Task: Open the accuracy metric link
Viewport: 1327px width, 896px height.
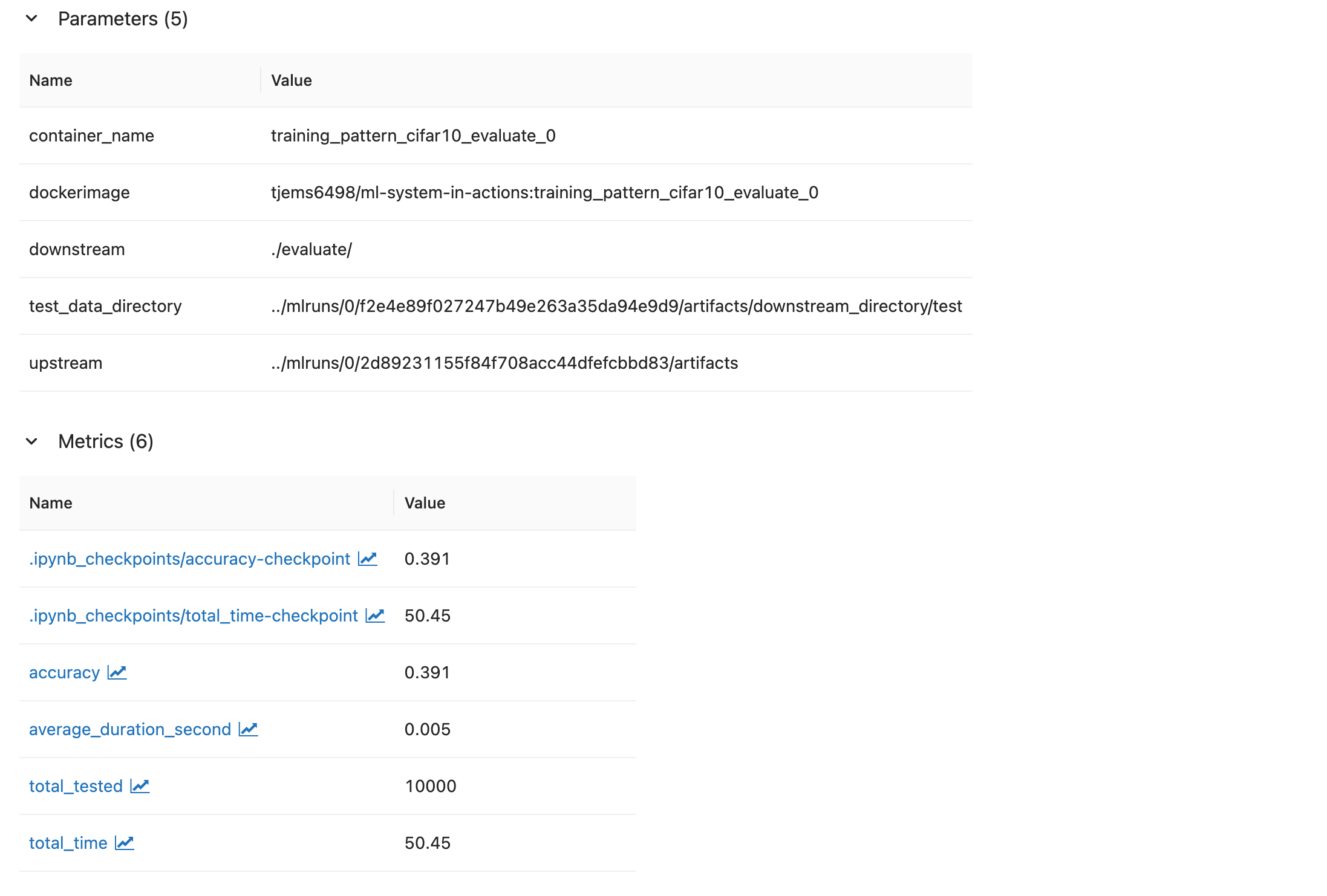Action: [64, 672]
